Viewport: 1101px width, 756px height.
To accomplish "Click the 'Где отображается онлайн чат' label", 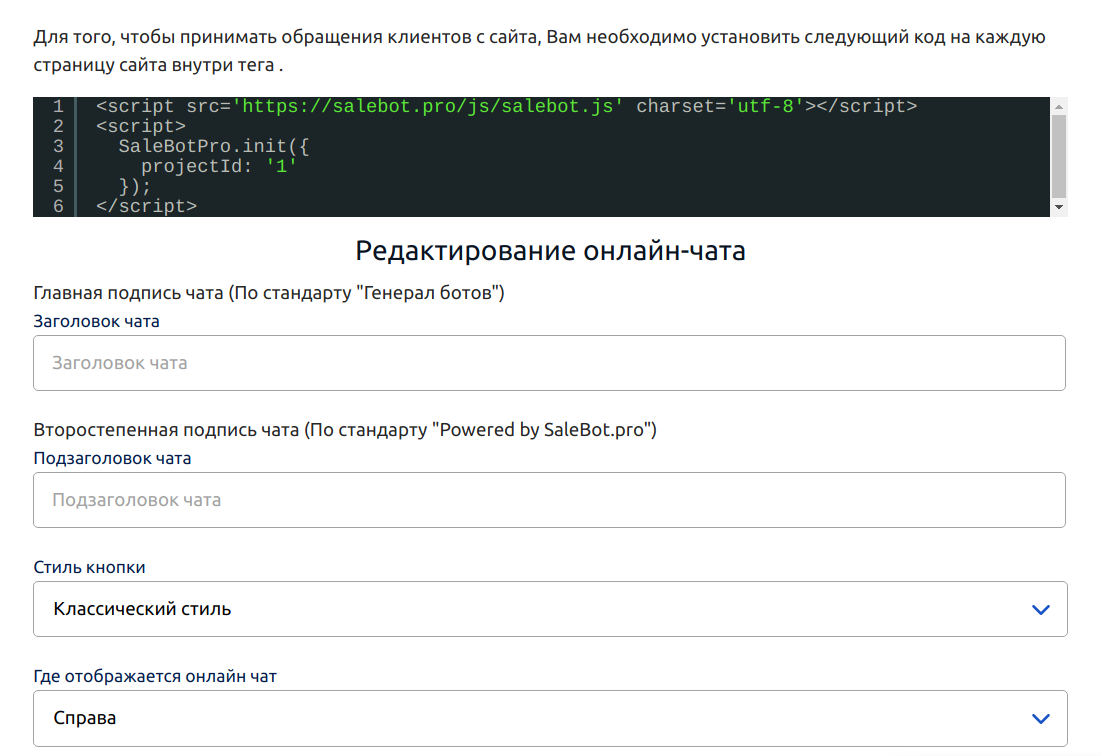I will pos(155,677).
